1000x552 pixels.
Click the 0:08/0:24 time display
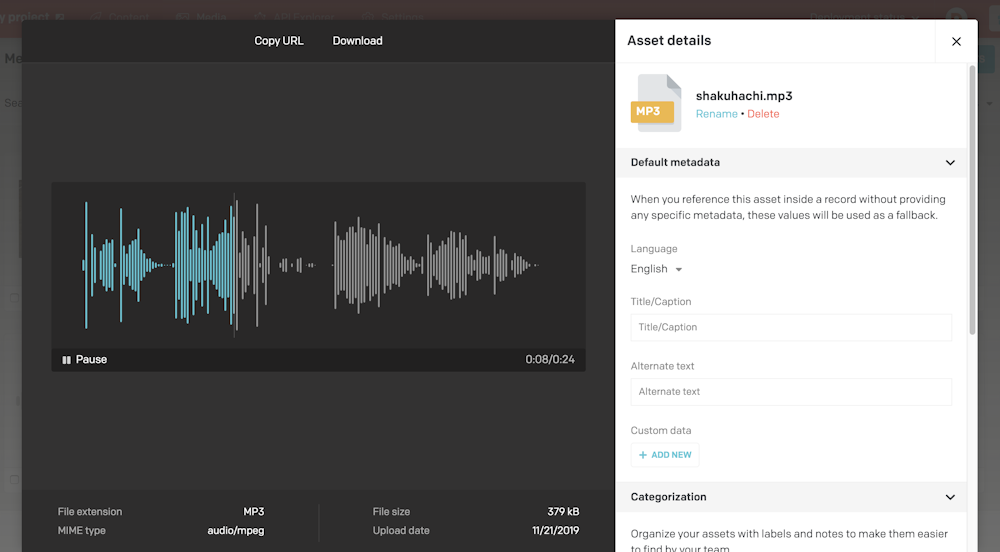click(x=550, y=360)
